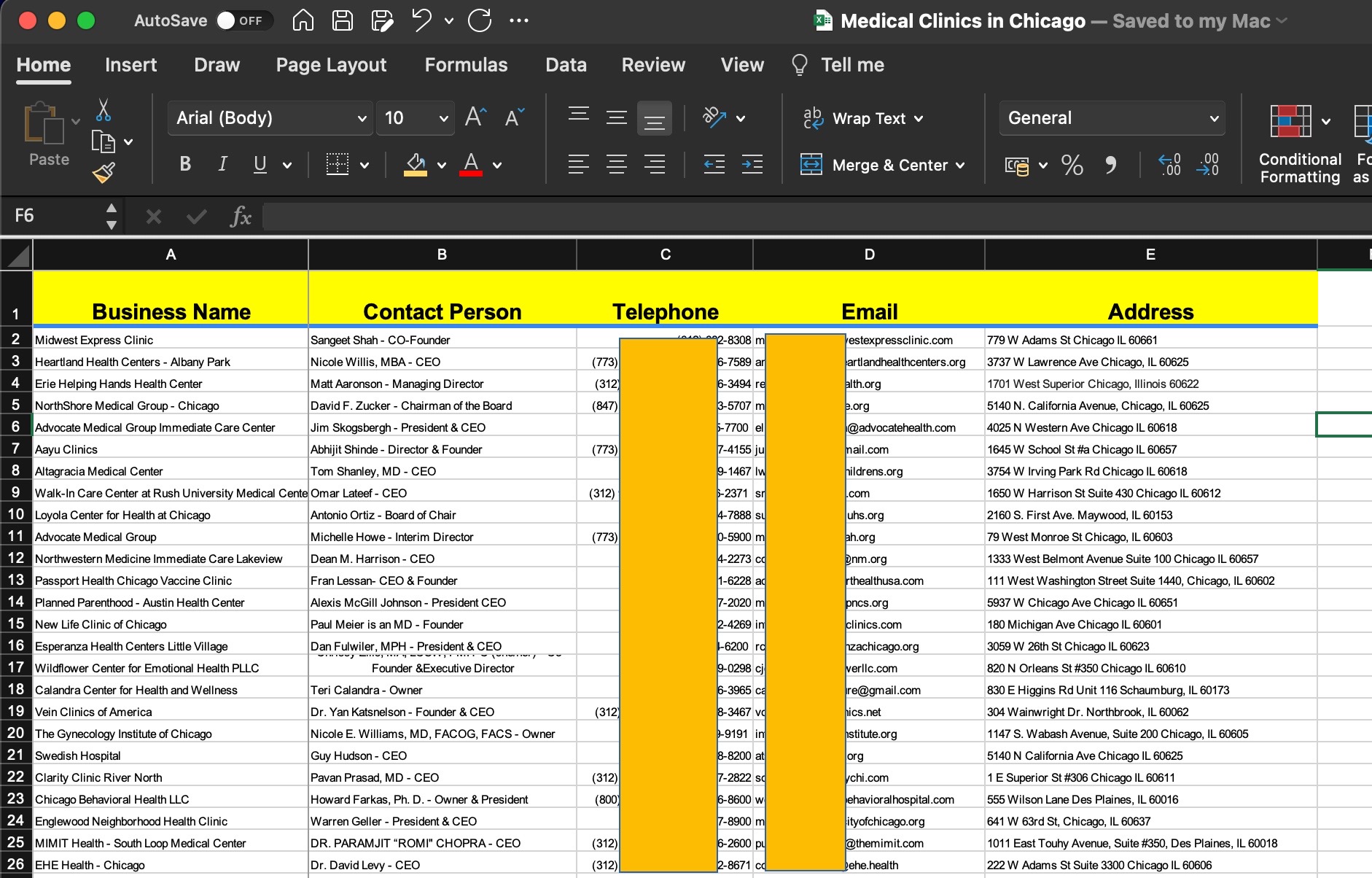Open the View ribbon tab
Screen dimensions: 1372x878
[x=742, y=65]
